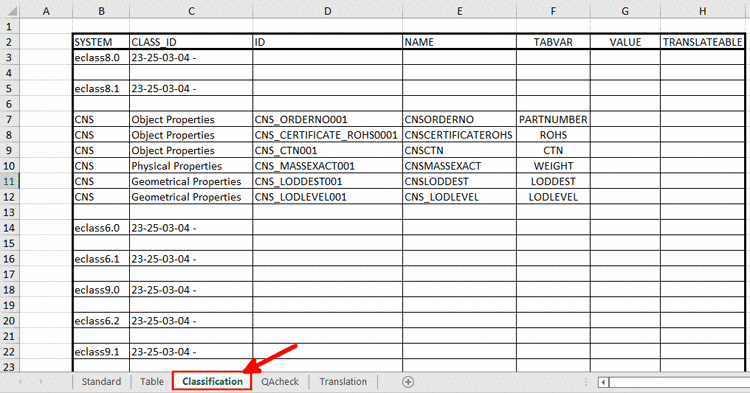Image resolution: width=750 pixels, height=393 pixels.
Task: Select the eclass8.0 cell
Action: pos(101,58)
